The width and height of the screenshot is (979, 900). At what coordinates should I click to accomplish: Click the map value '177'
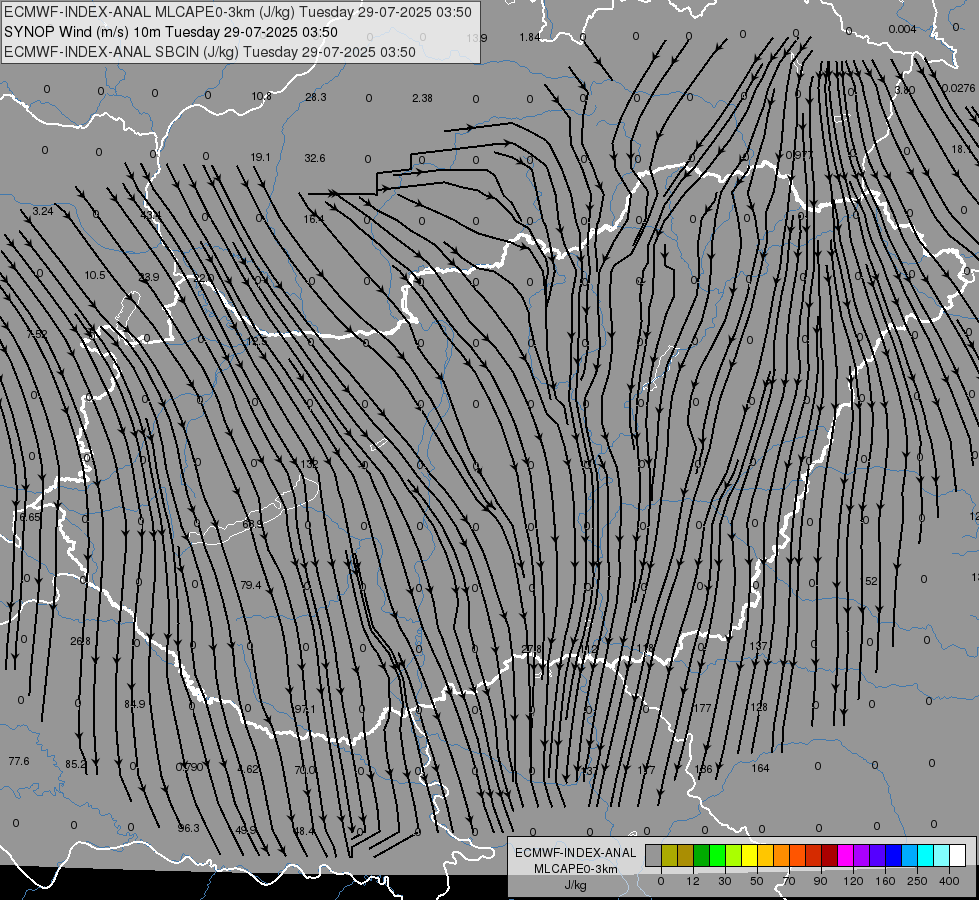[x=702, y=708]
